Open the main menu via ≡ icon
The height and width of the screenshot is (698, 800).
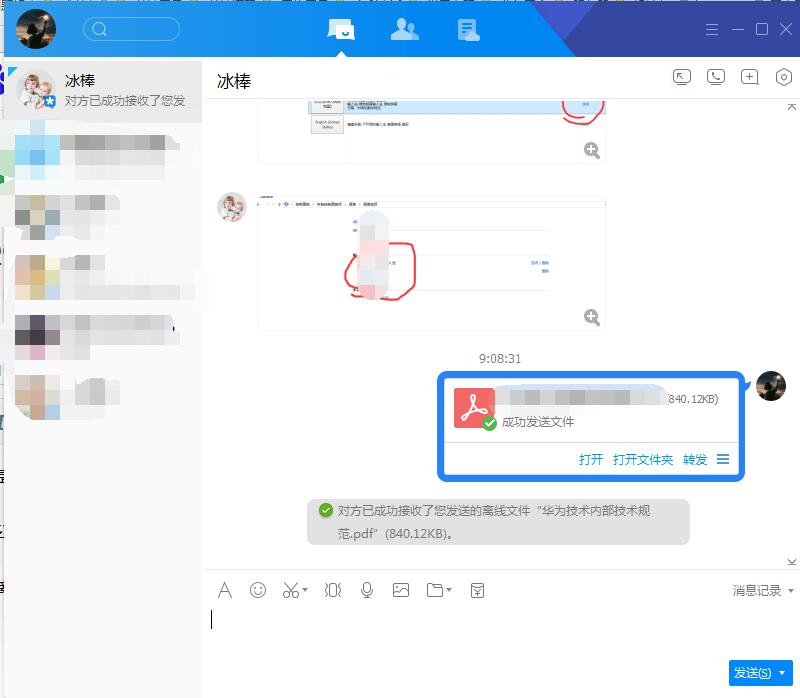pos(711,30)
